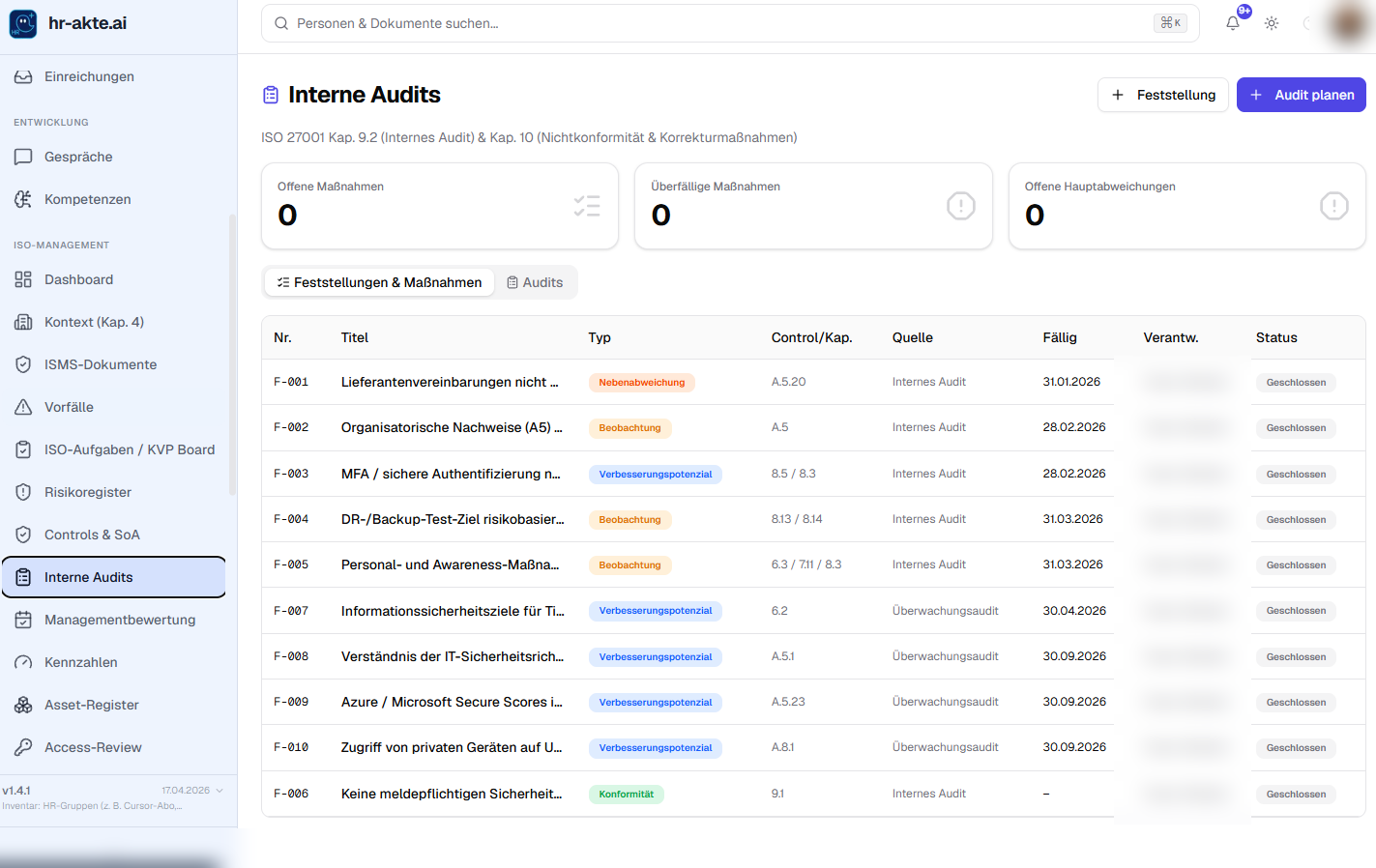Click the Geschlossen status badge of F-001
This screenshot has height=868, width=1376.
pos(1296,383)
